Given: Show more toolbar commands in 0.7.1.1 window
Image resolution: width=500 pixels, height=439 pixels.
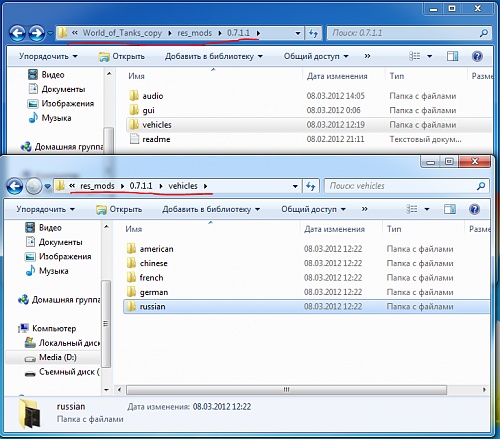Looking at the screenshot, I should coord(367,56).
